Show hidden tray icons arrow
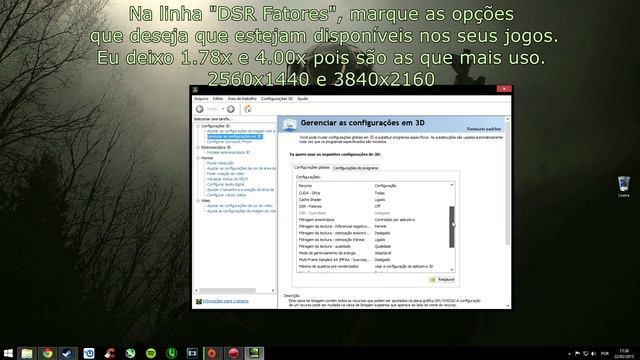 (569, 353)
